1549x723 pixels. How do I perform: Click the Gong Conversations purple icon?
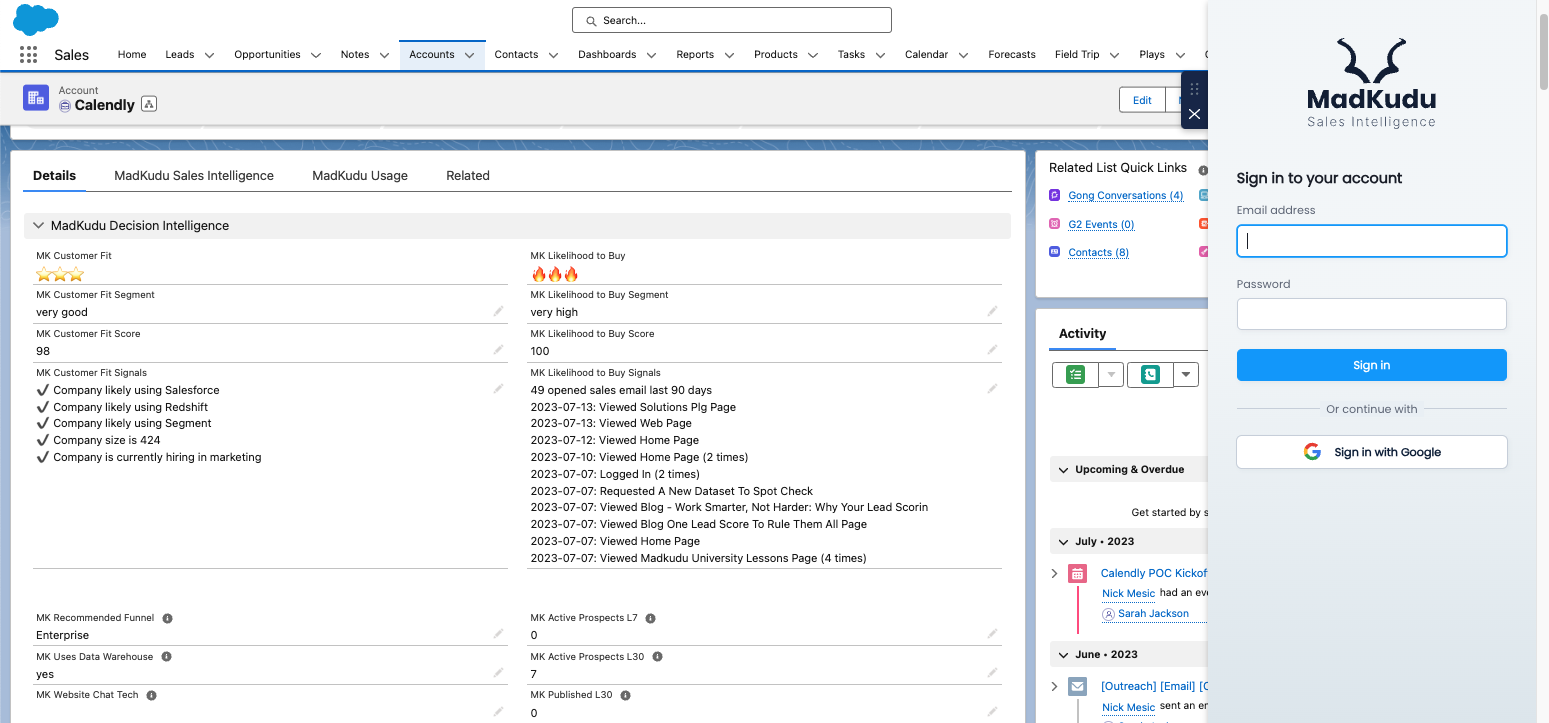tap(1055, 195)
